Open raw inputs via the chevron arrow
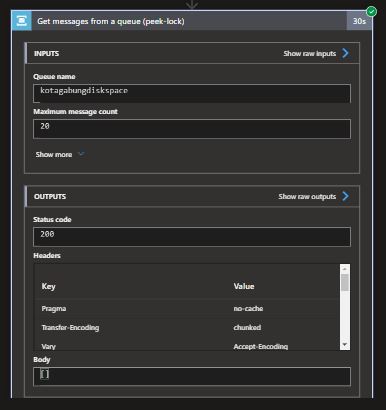The width and height of the screenshot is (386, 410). [345, 53]
